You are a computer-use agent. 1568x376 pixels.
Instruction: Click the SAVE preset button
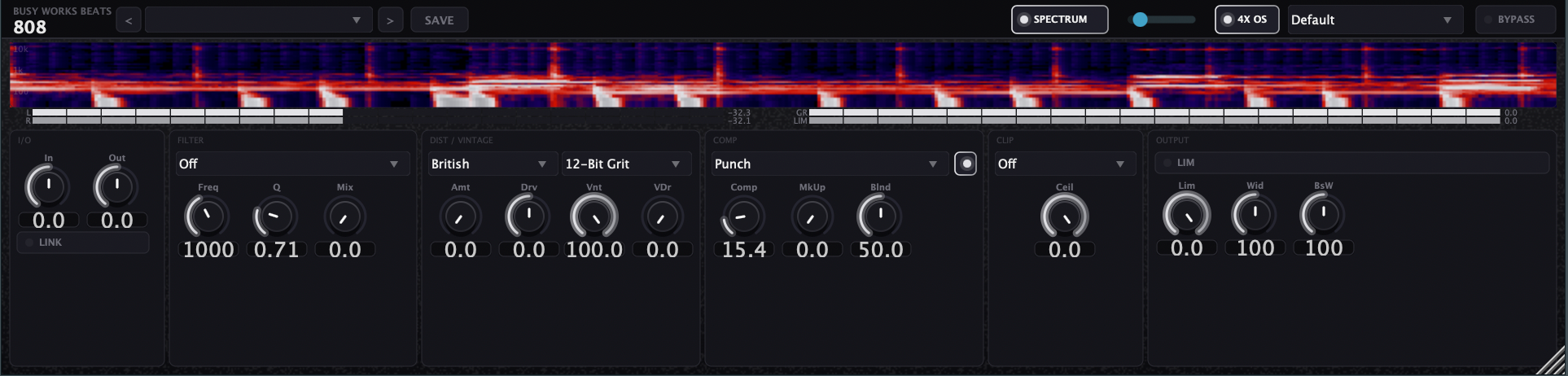pos(439,20)
